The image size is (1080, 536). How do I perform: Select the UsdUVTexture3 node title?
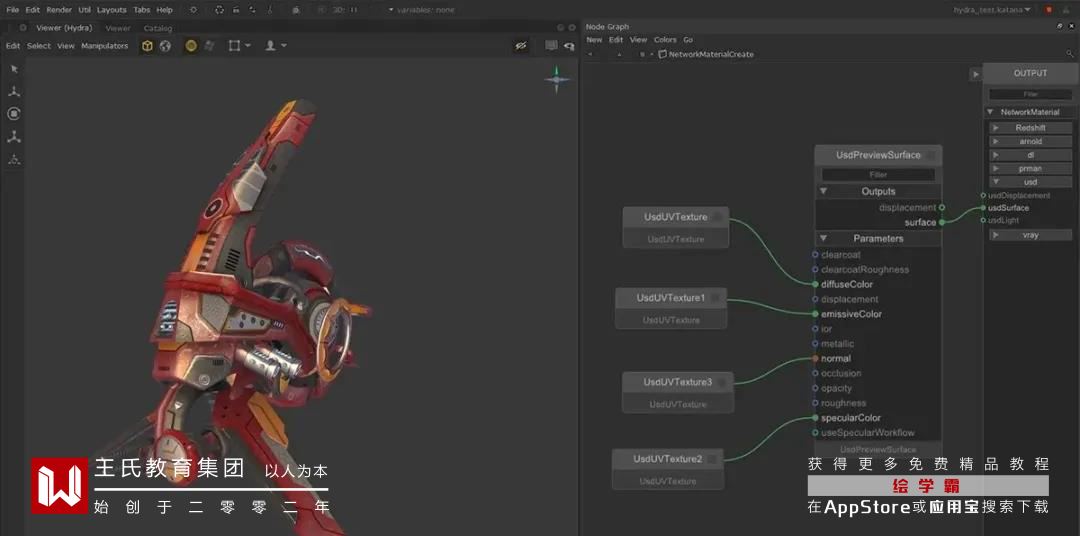[x=678, y=382]
